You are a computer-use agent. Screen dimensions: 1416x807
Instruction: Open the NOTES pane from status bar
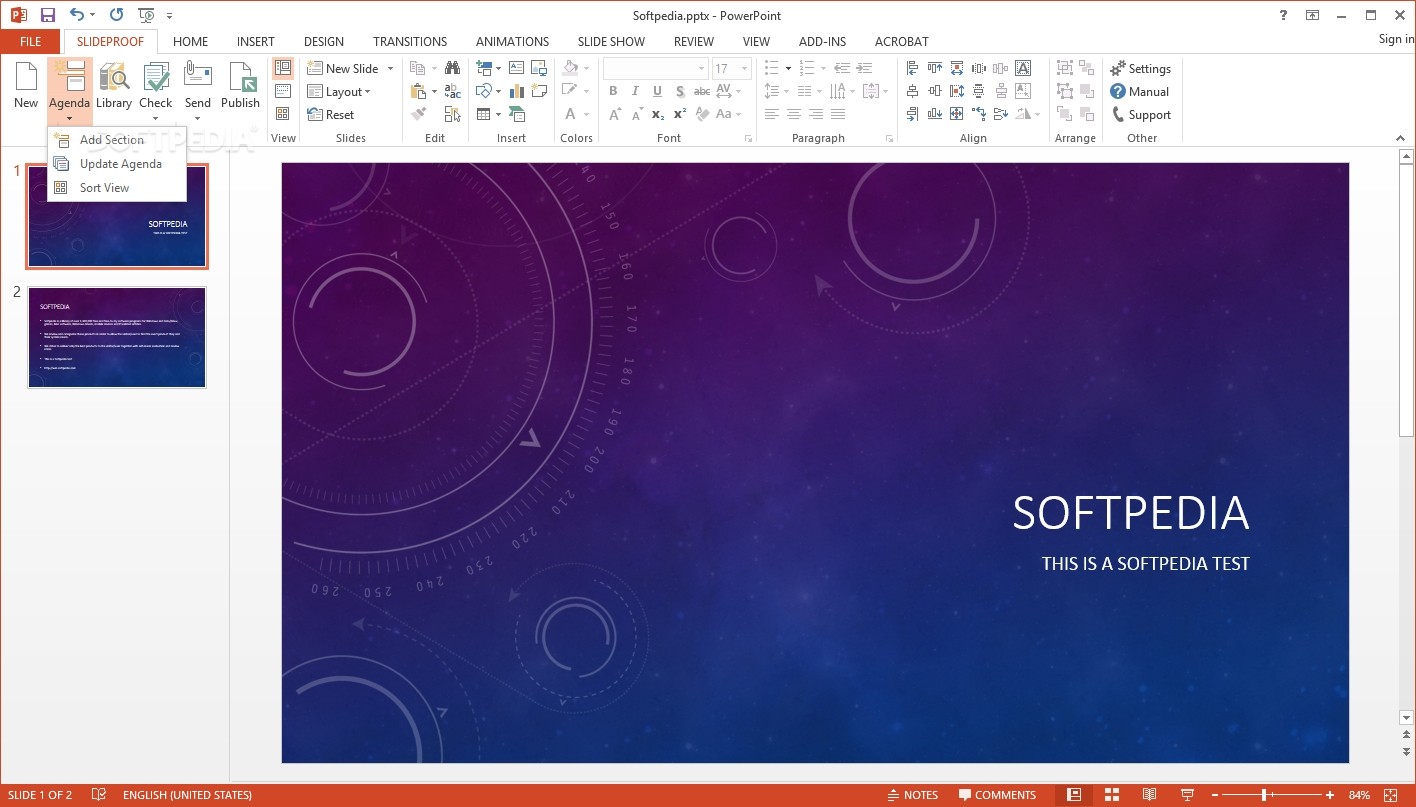[913, 795]
